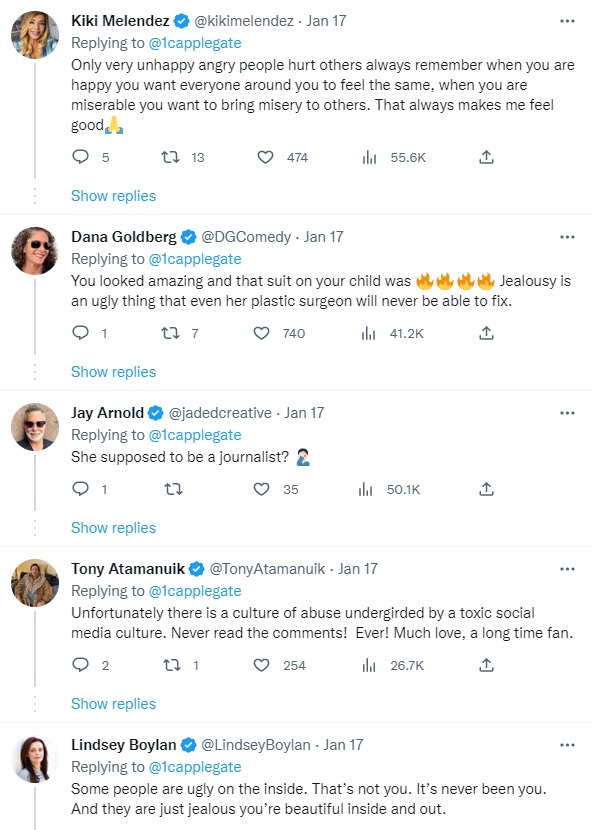Click the retweet icon under Tony Atamanuik's tweet
This screenshot has width=592, height=830.
173,665
